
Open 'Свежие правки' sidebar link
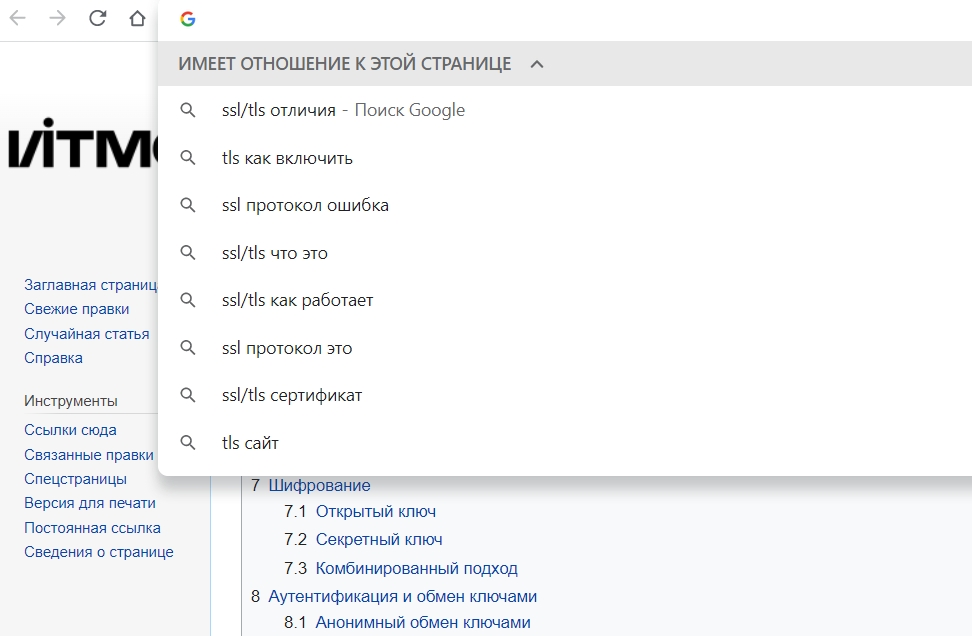[x=77, y=309]
